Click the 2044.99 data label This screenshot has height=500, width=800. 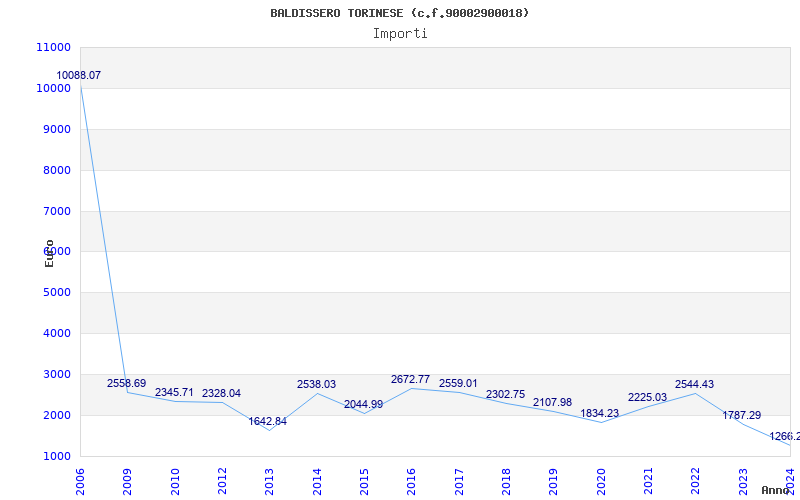point(364,405)
